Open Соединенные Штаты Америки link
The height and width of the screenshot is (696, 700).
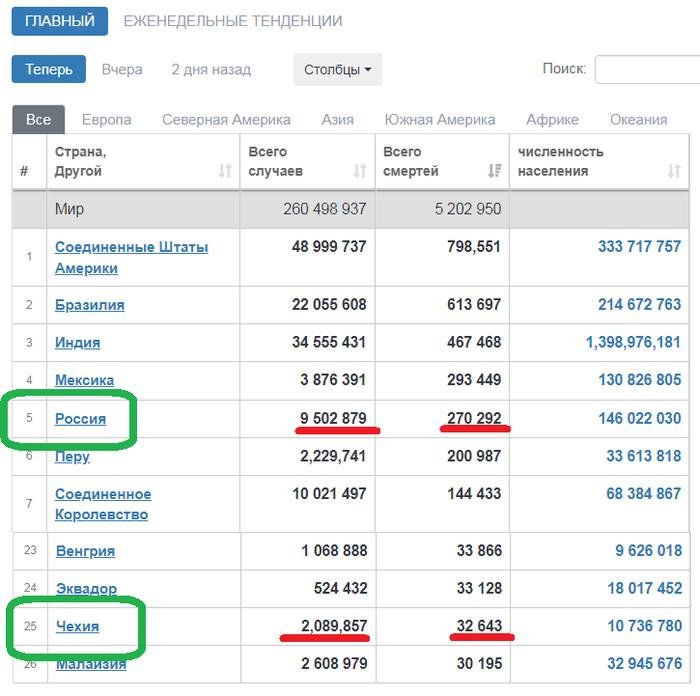[x=131, y=257]
